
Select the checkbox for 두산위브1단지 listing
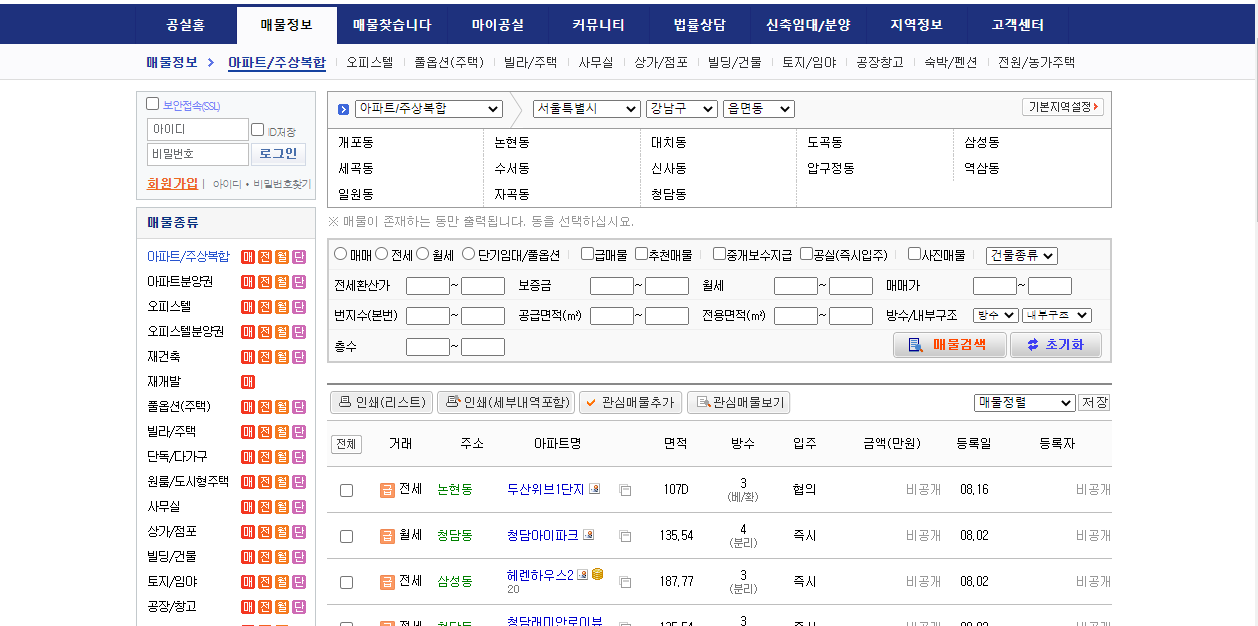coord(346,491)
